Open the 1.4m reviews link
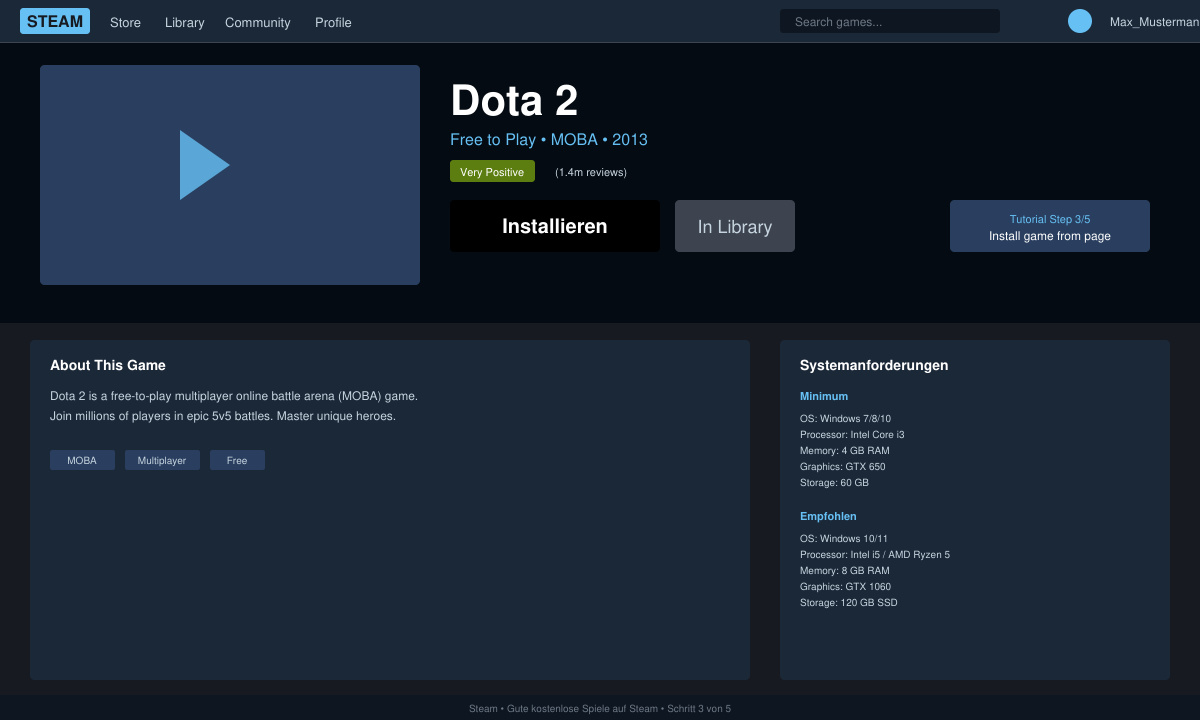Image resolution: width=1200 pixels, height=720 pixels. click(591, 172)
